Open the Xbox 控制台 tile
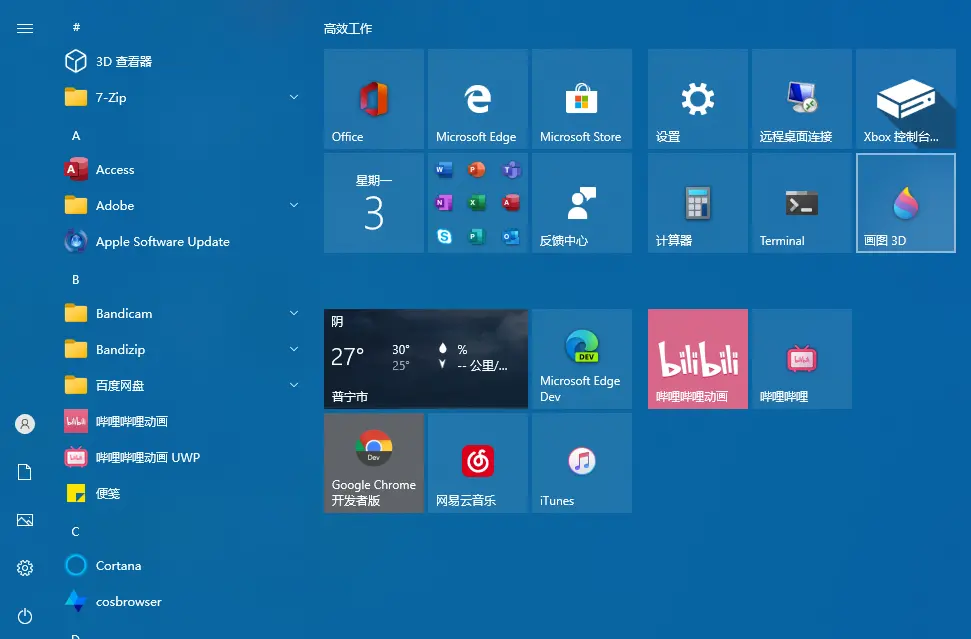The height and width of the screenshot is (639, 971). point(906,98)
